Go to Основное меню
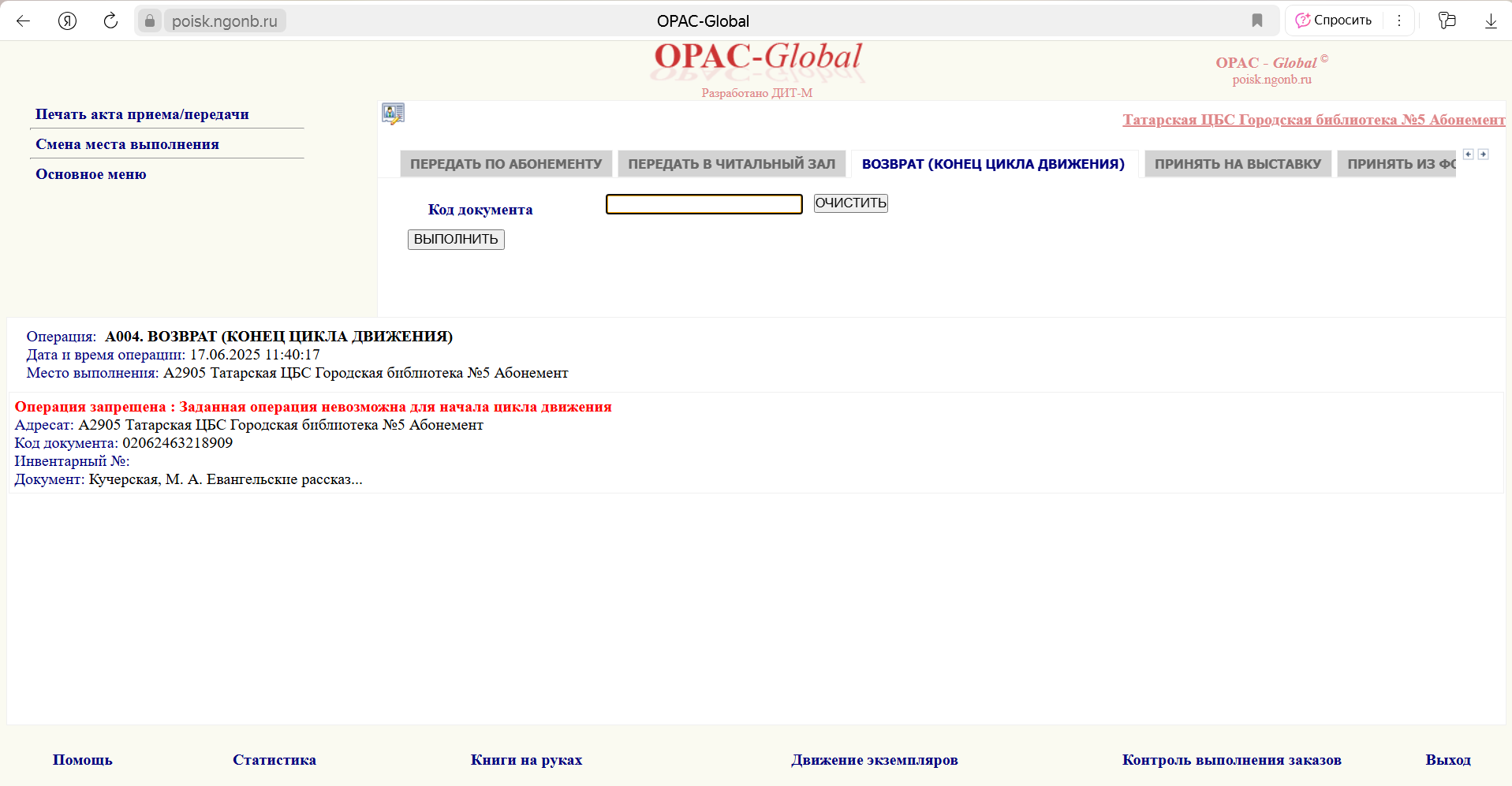This screenshot has height=786, width=1512. pyautogui.click(x=91, y=174)
